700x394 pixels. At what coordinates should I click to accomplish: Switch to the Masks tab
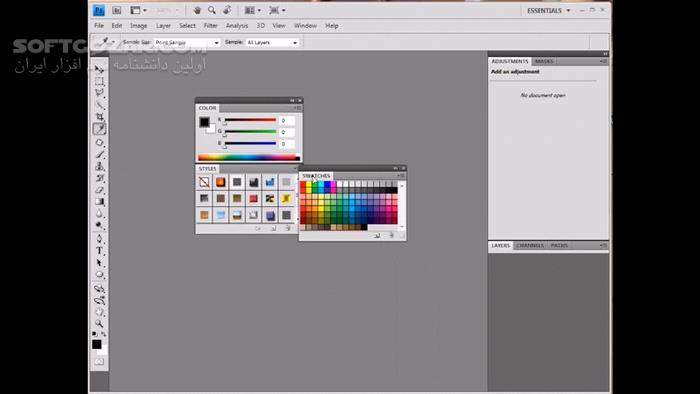[x=544, y=61]
